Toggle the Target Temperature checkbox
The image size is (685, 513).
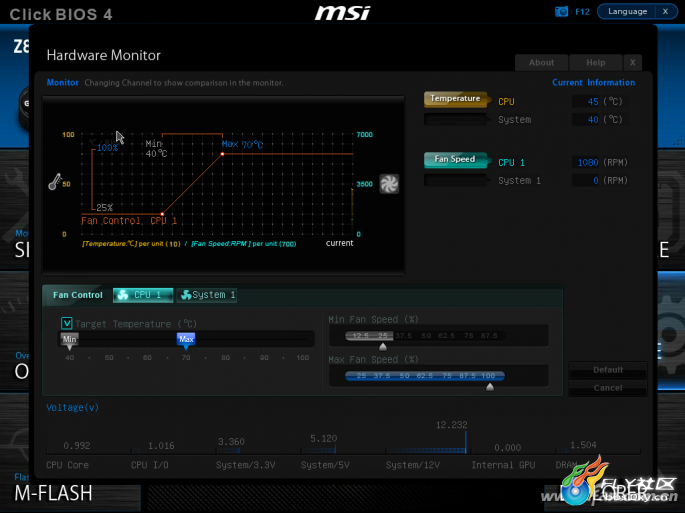click(x=67, y=323)
